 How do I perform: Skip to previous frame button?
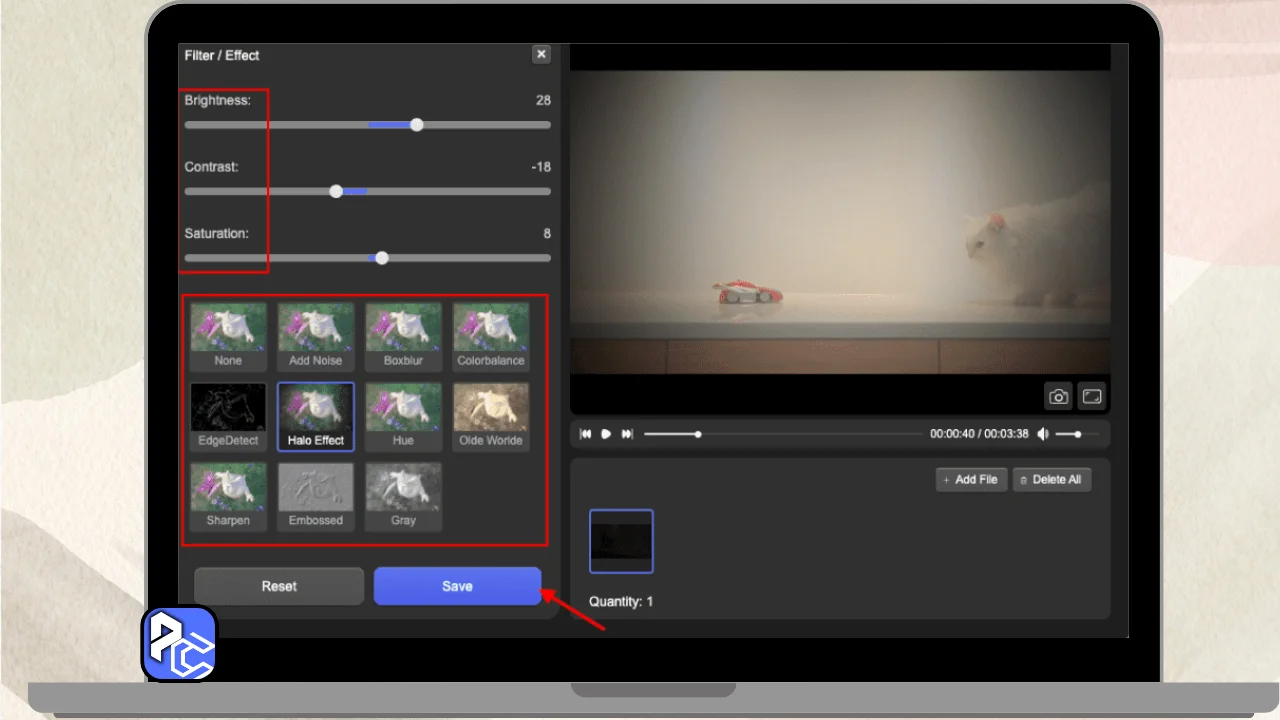(x=586, y=434)
